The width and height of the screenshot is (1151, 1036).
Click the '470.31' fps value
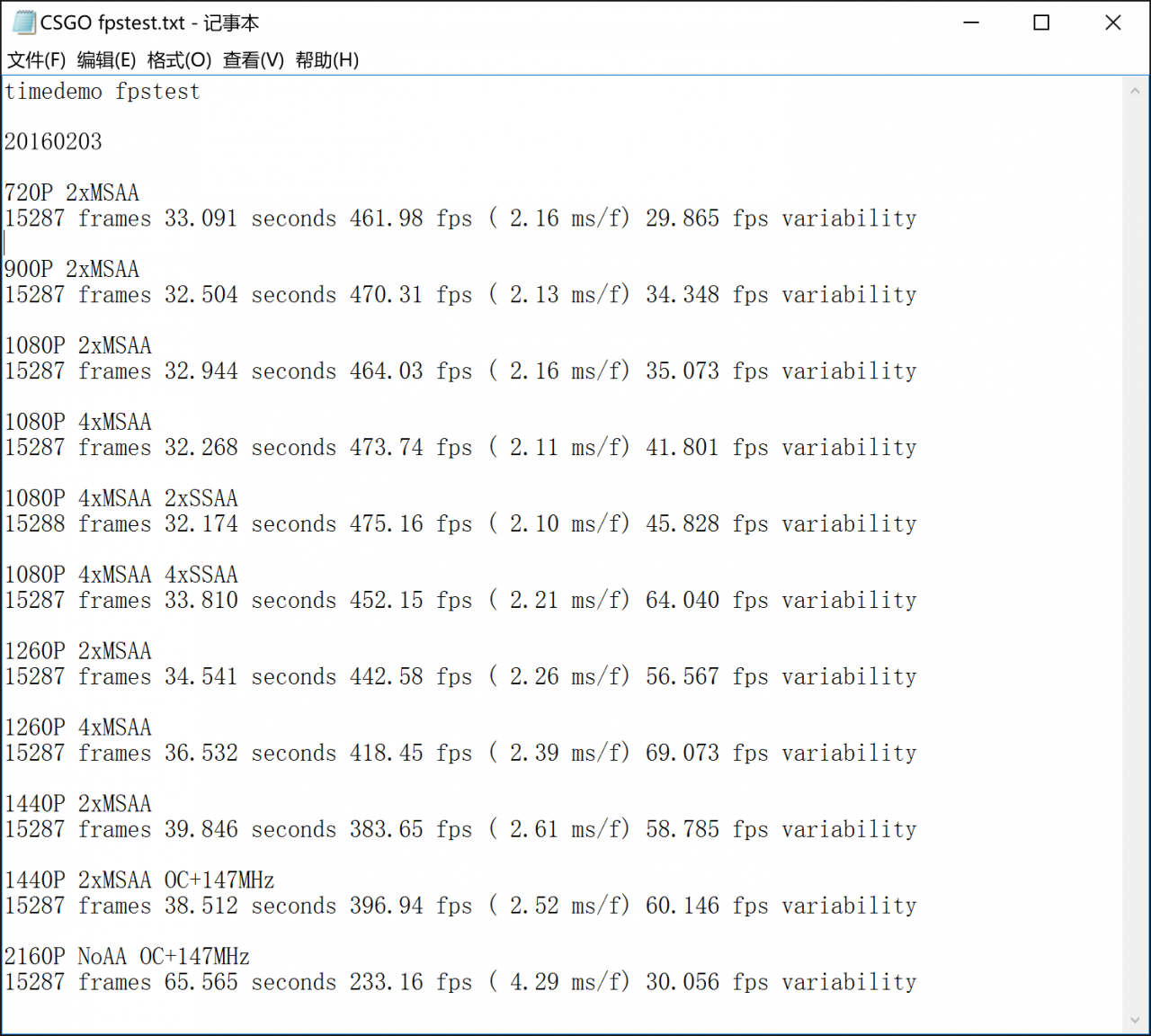[x=386, y=295]
